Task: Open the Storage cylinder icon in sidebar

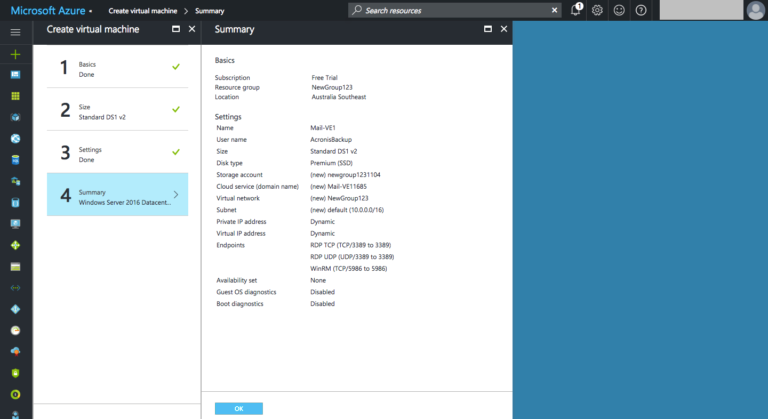Action: (x=15, y=202)
